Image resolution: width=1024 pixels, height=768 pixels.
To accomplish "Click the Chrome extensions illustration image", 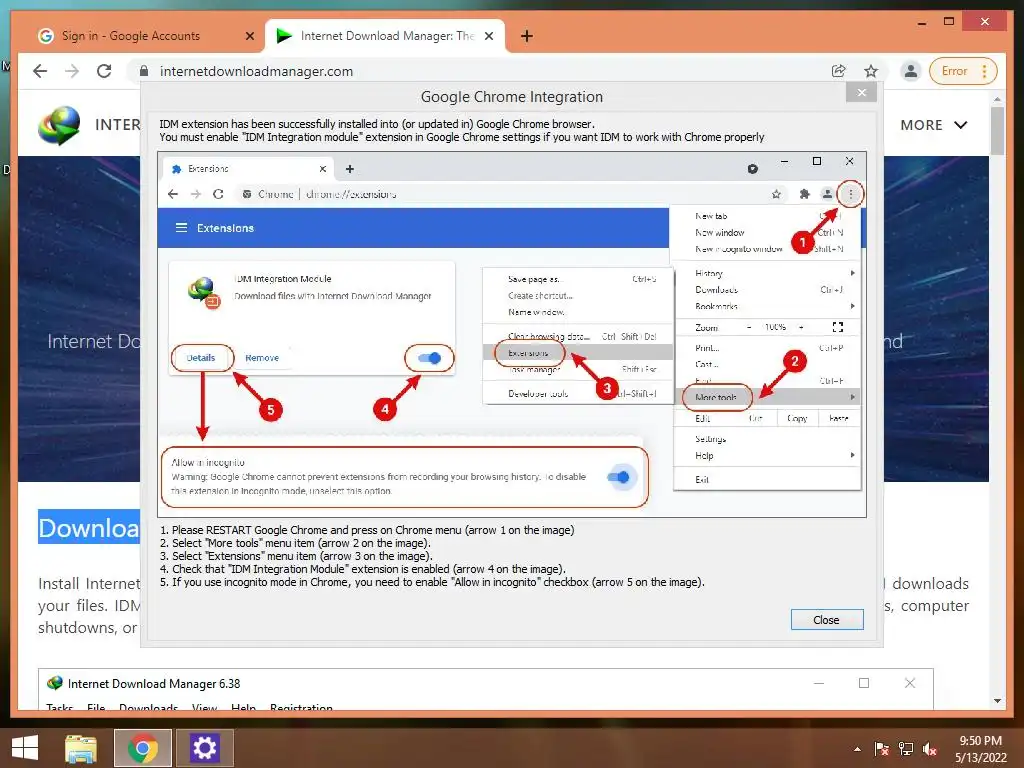I will click(512, 334).
